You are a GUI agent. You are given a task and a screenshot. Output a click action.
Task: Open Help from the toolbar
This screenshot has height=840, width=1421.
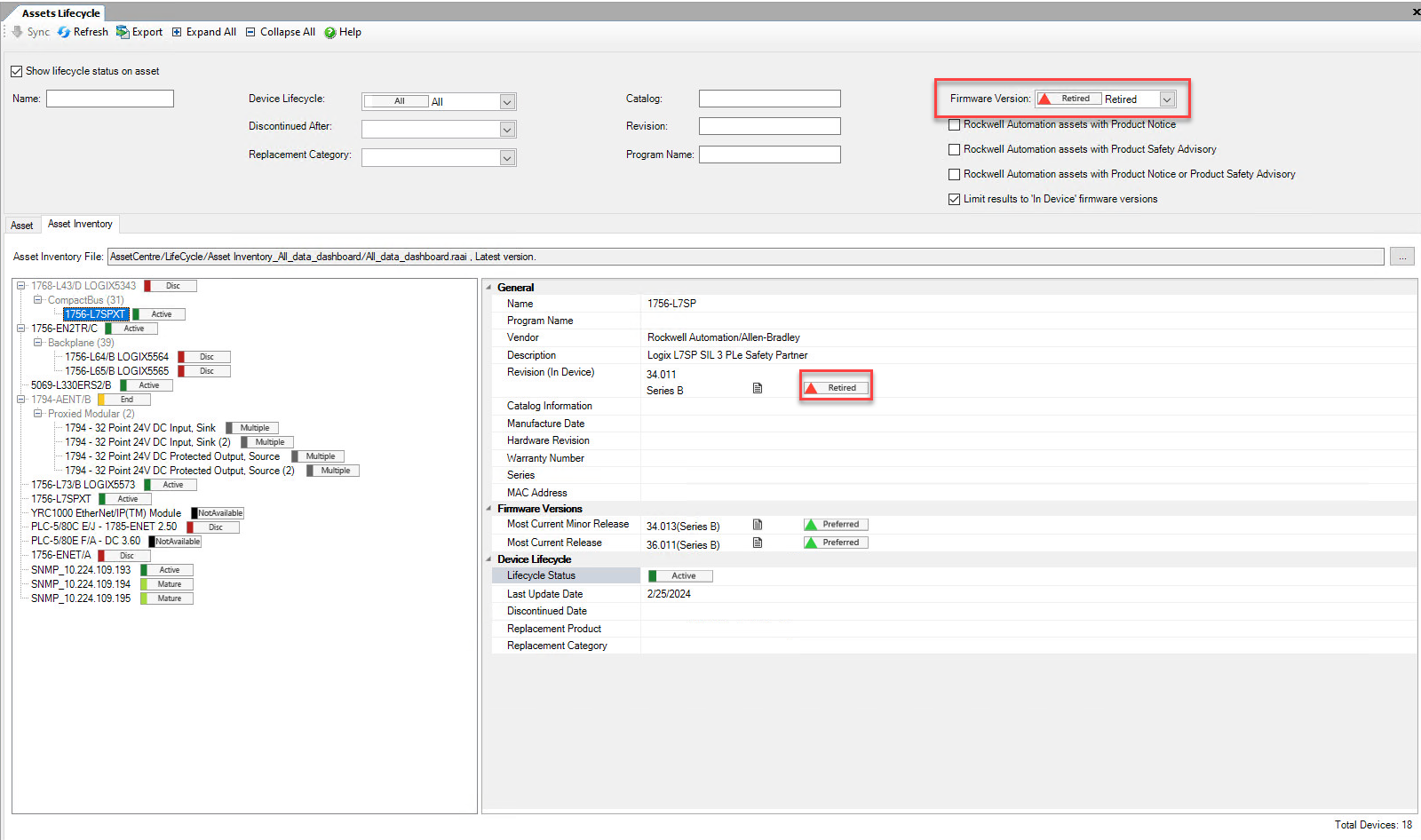click(343, 32)
